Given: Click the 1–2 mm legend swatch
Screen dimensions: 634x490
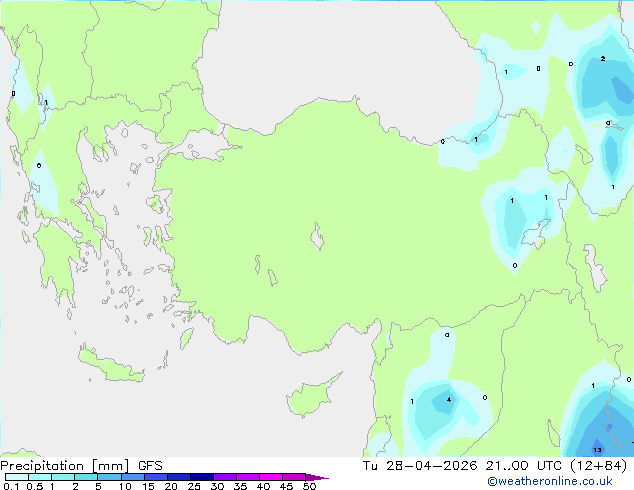Looking at the screenshot, I should point(63,477).
